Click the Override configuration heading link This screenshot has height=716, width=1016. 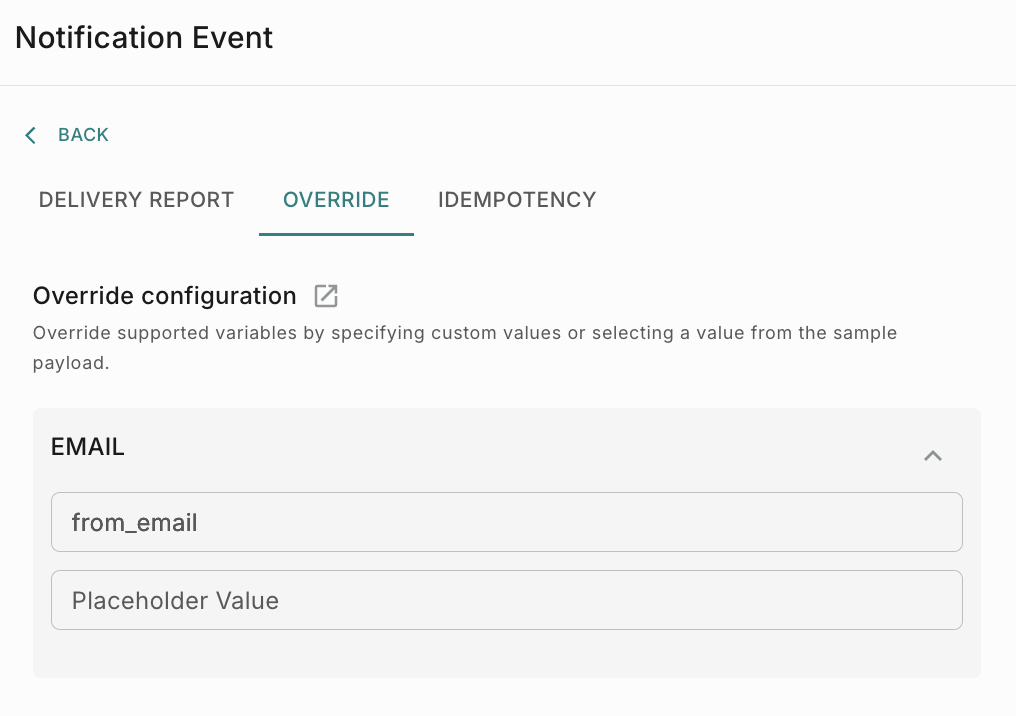click(163, 295)
